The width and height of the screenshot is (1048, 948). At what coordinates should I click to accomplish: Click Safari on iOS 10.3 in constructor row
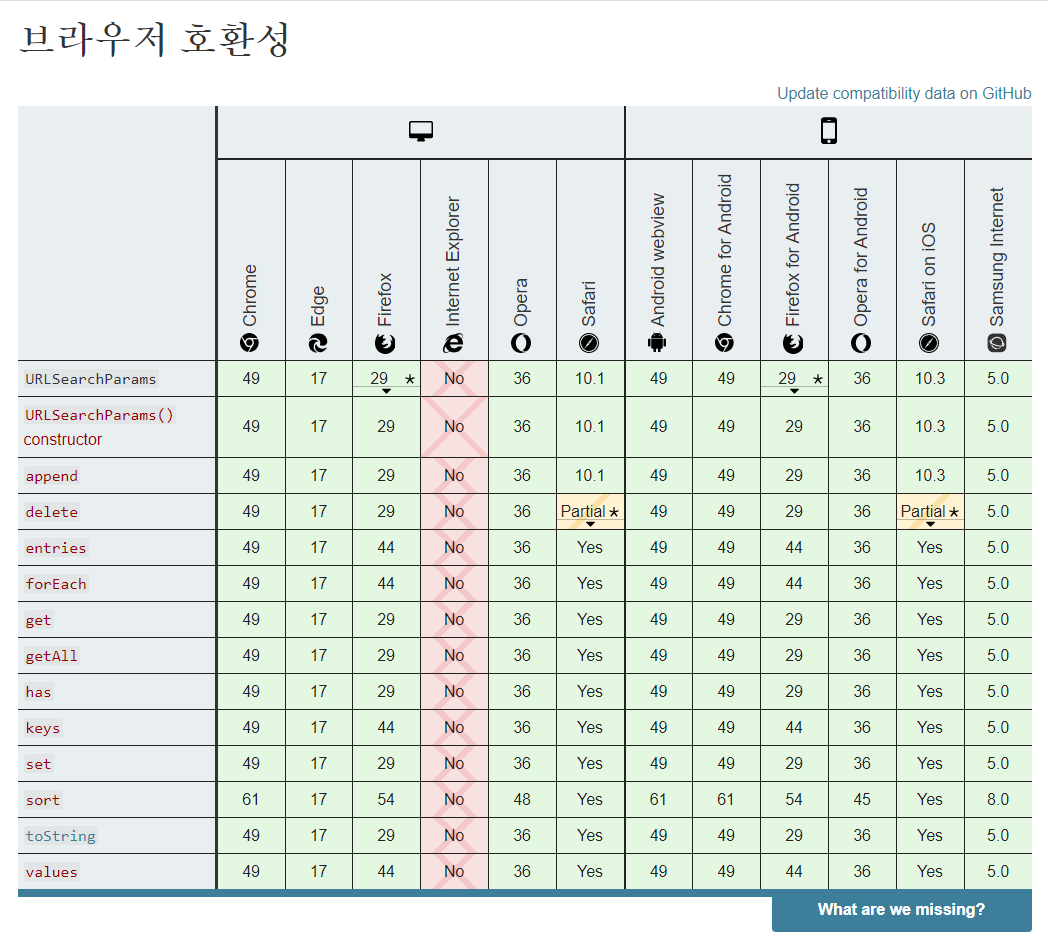tap(930, 427)
